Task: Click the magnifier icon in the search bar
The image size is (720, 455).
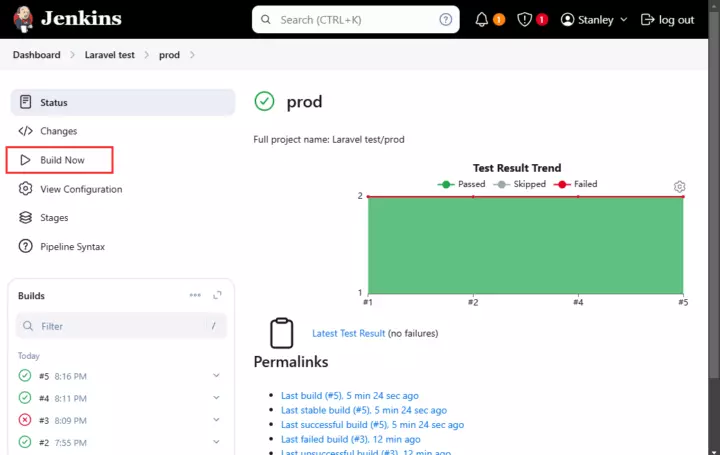Action: click(266, 19)
